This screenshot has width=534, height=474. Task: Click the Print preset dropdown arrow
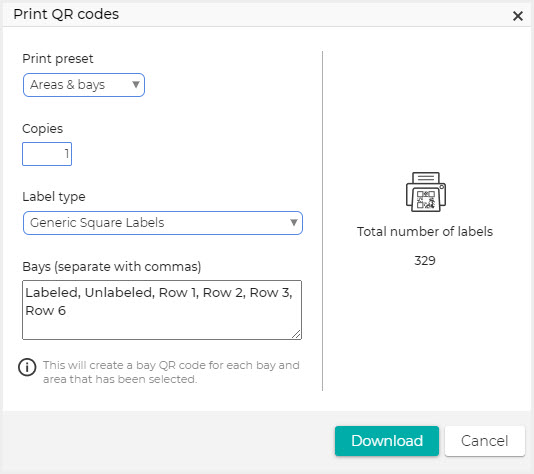click(x=136, y=84)
